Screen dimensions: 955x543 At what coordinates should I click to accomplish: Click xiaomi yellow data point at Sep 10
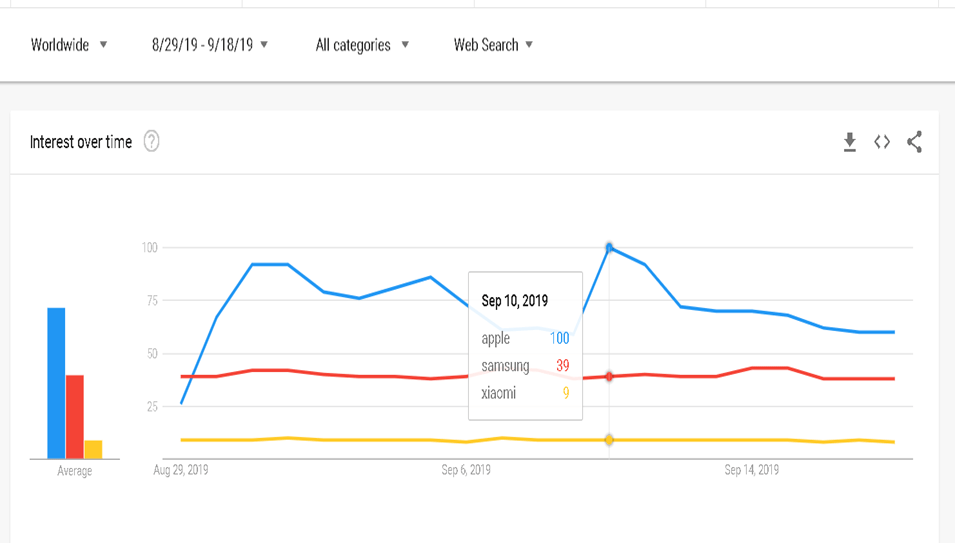[609, 440]
